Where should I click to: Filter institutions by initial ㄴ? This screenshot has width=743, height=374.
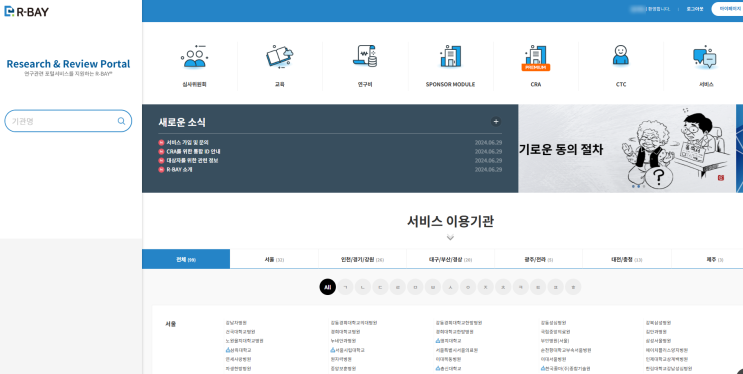coord(363,287)
